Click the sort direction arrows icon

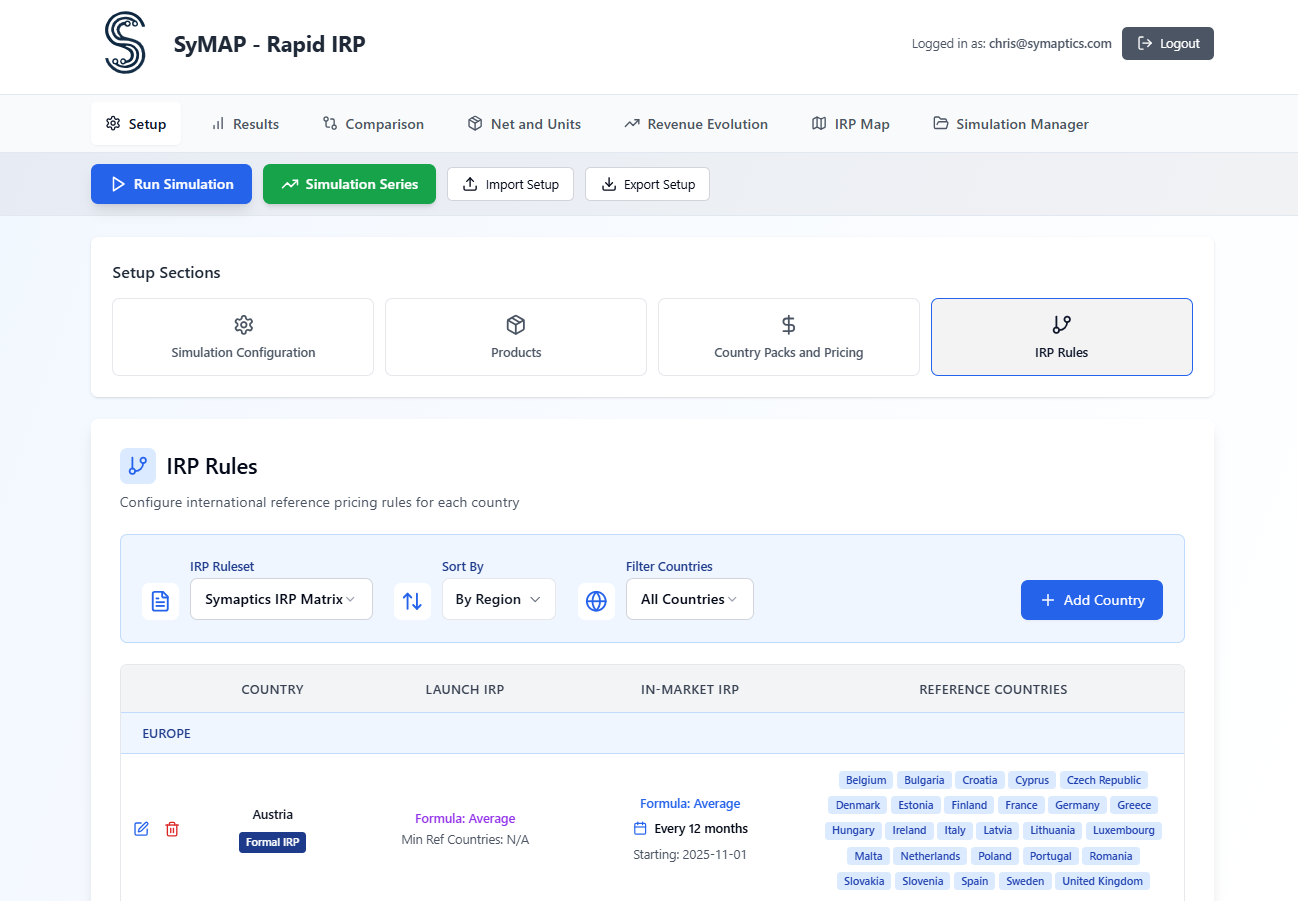point(412,599)
